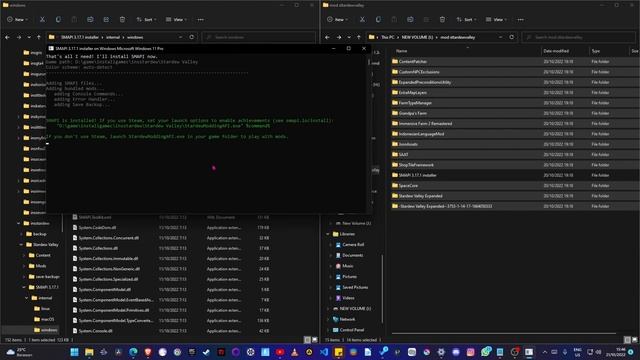Image resolution: width=640 pixels, height=360 pixels.
Task: Click Cut icon in right Explorer toolbar
Action: (362, 19)
